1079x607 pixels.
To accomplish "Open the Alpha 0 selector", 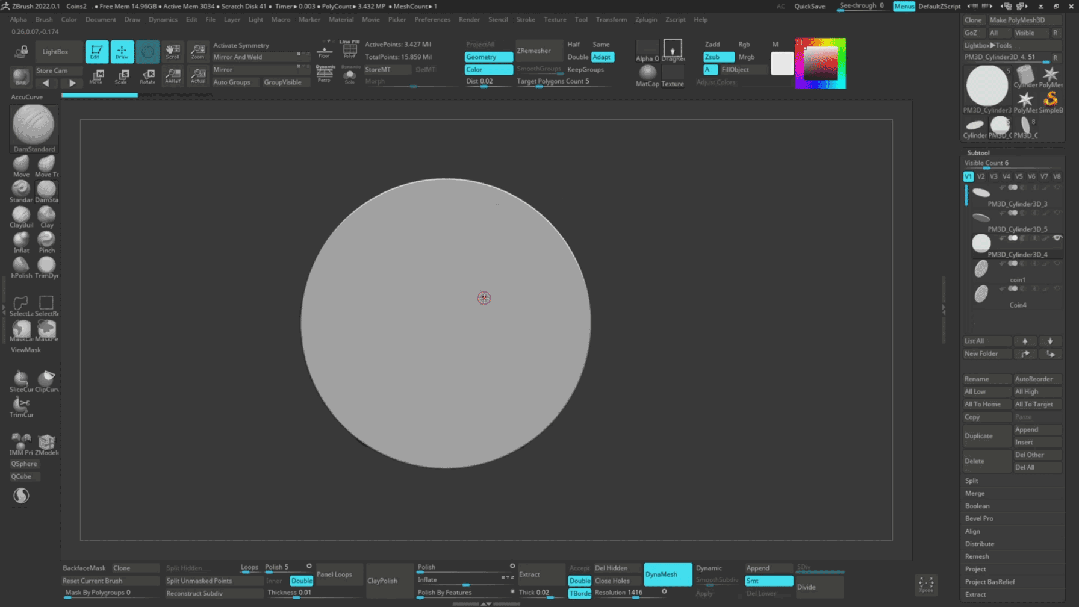I will click(x=647, y=51).
